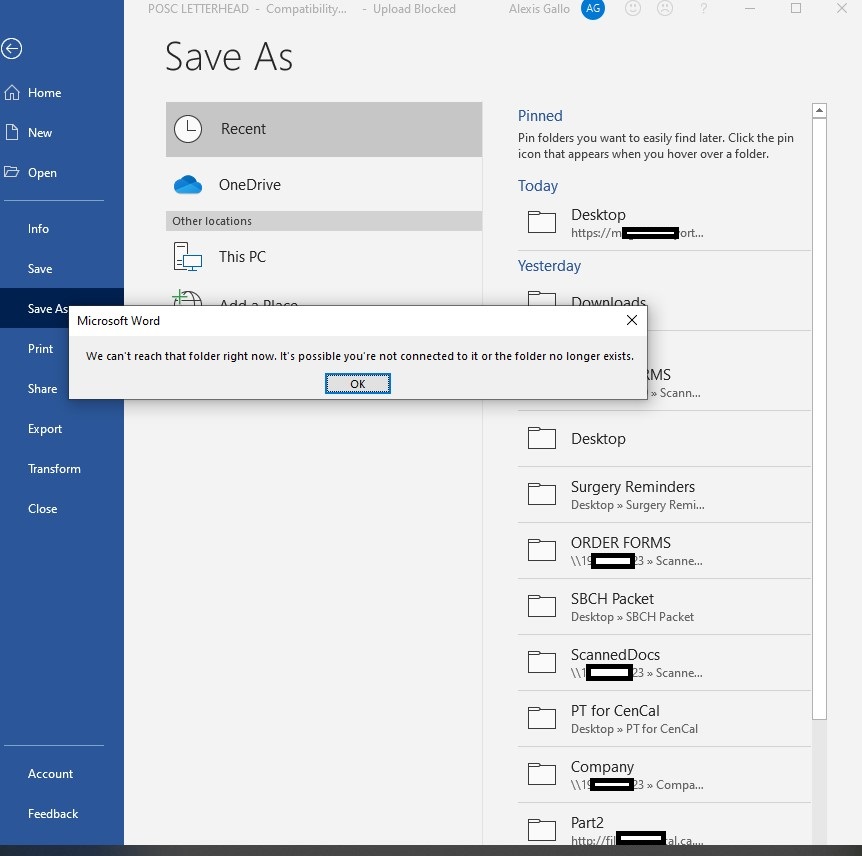Click the New document icon in sidebar
862x856 pixels.
tap(12, 132)
